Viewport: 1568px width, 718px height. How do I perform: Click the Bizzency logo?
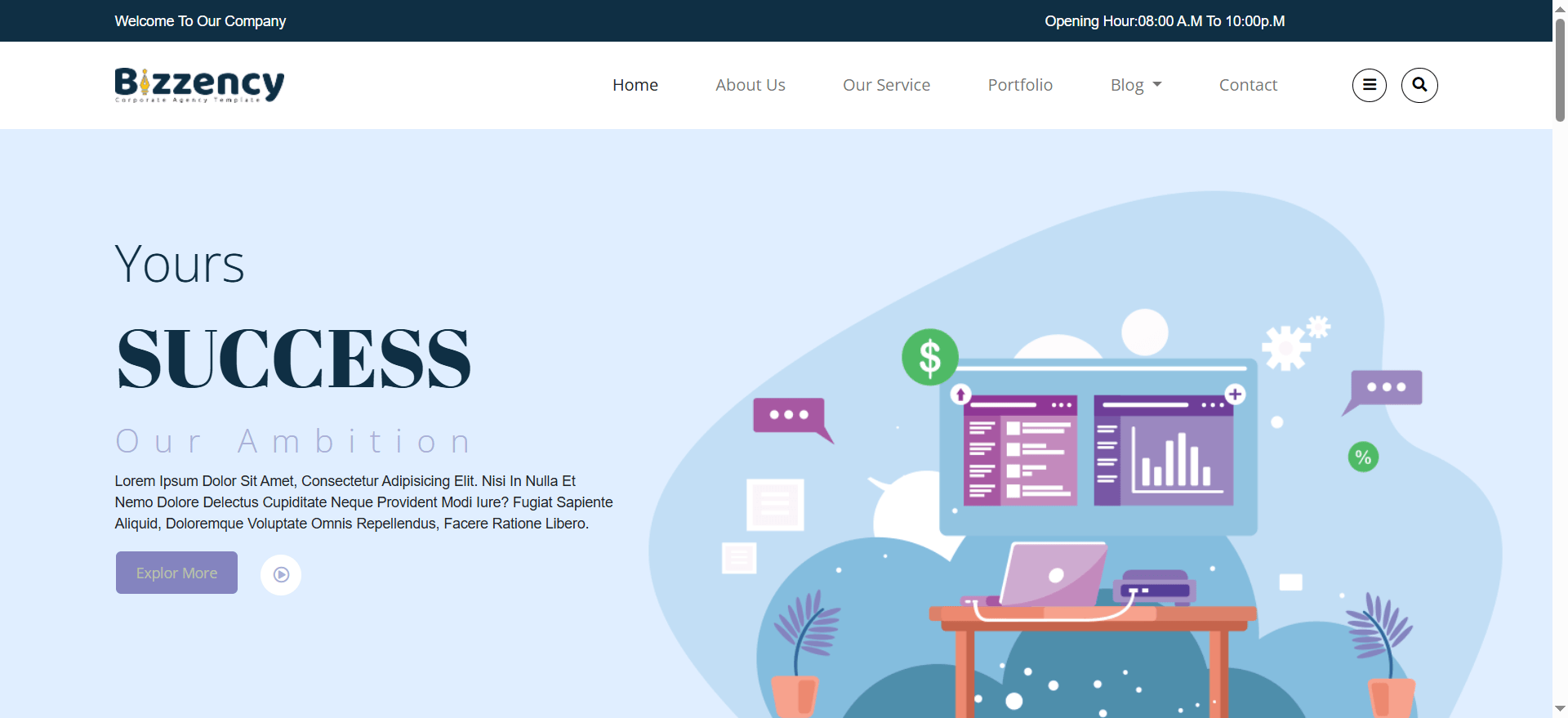point(199,85)
